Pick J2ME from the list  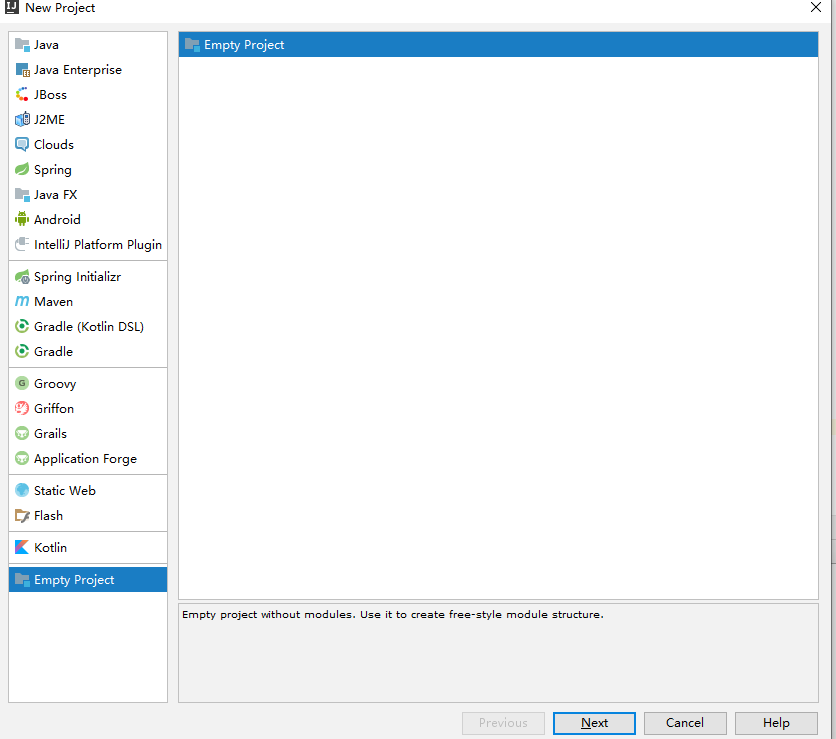(x=88, y=119)
